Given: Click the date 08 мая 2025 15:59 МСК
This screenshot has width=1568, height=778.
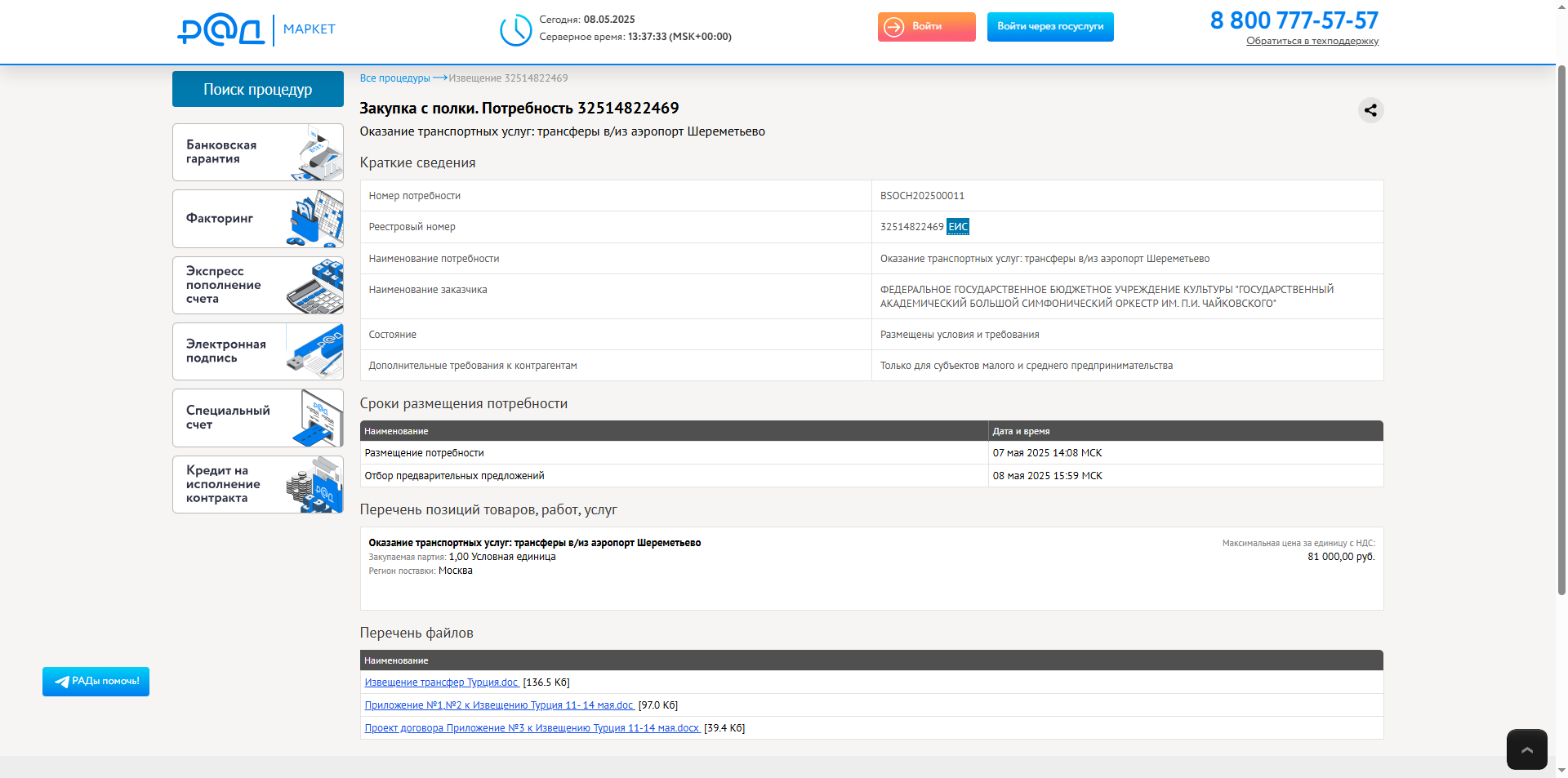Looking at the screenshot, I should click(x=1047, y=476).
